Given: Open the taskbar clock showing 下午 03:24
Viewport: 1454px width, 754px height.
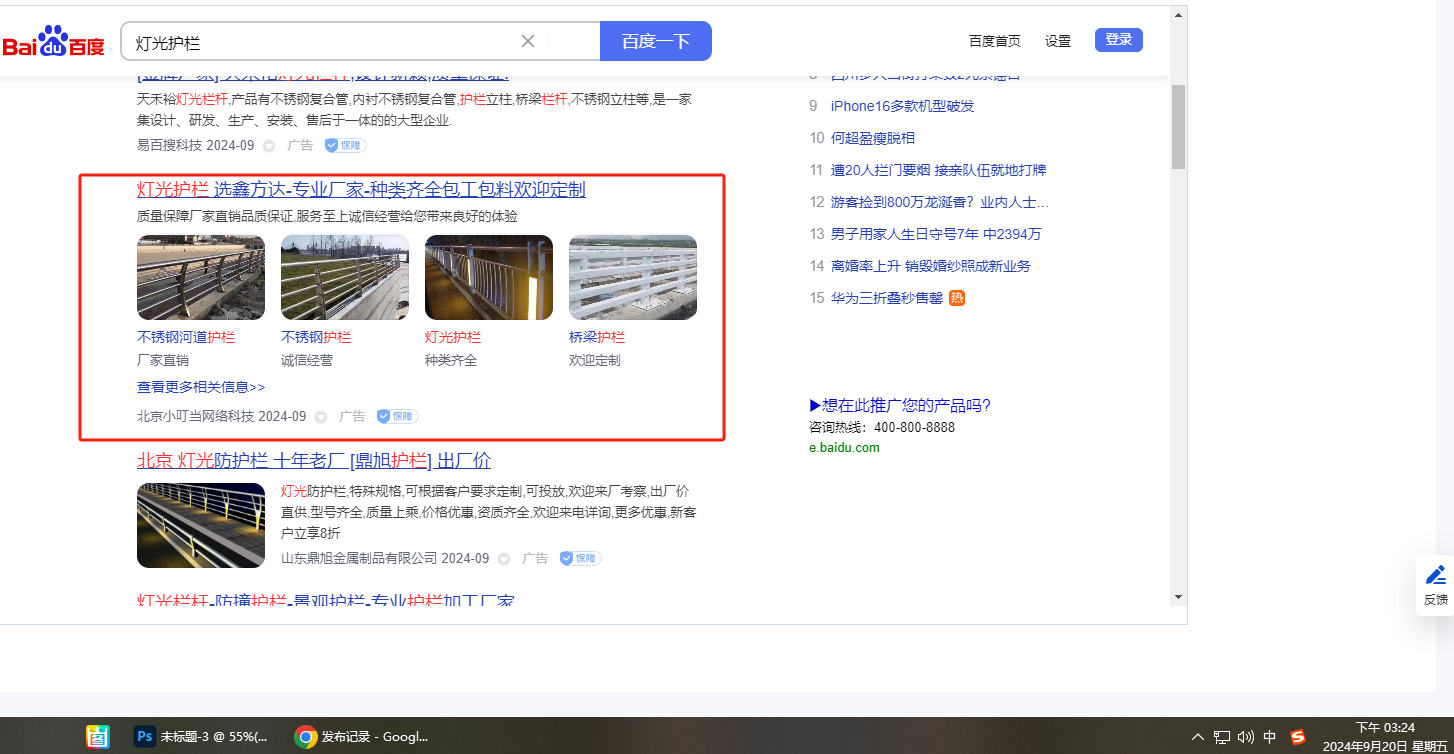Looking at the screenshot, I should [x=1385, y=737].
